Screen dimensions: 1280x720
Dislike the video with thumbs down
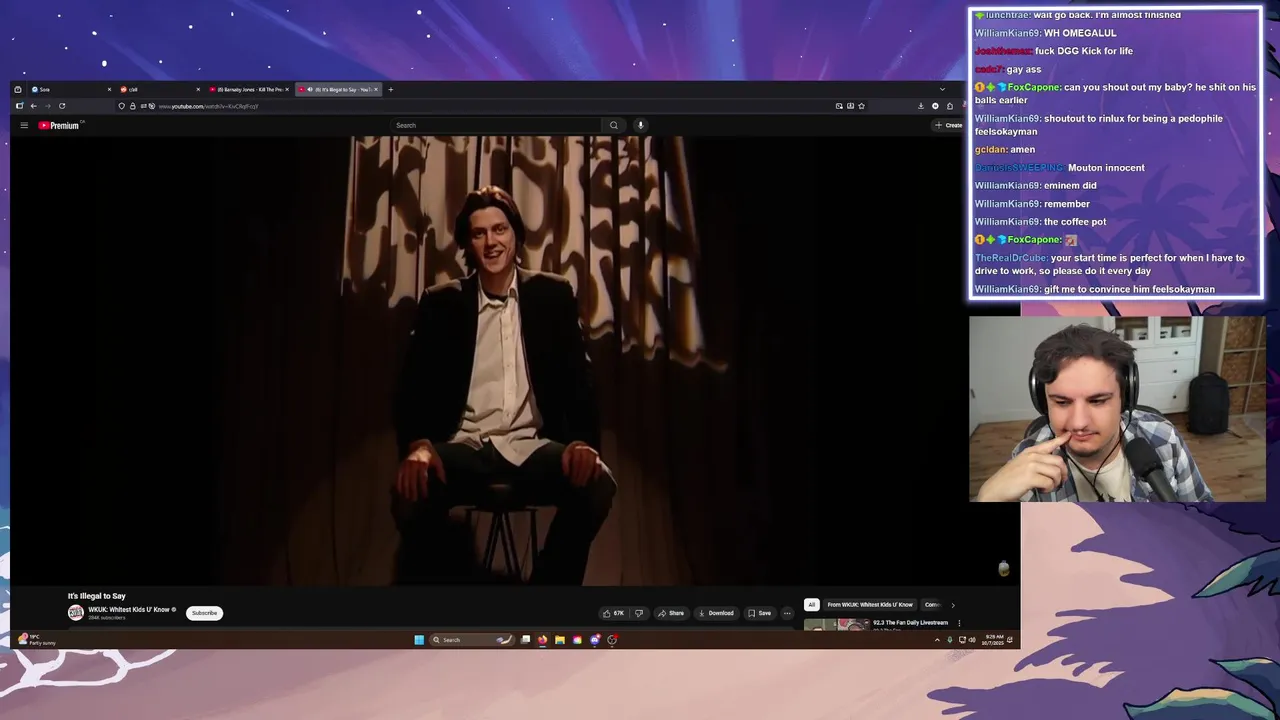coord(639,613)
